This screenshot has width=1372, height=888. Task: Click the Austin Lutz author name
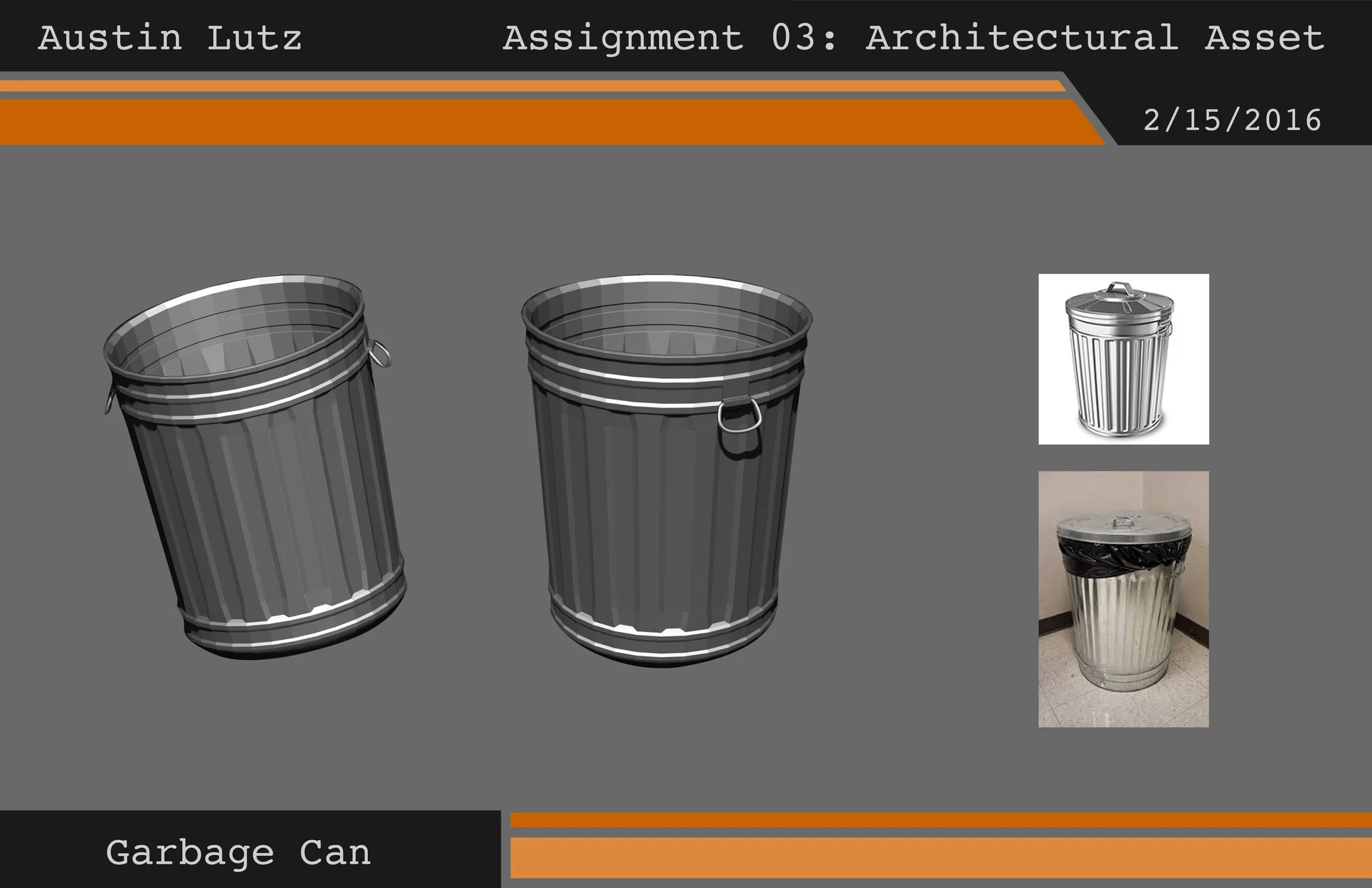(x=170, y=38)
